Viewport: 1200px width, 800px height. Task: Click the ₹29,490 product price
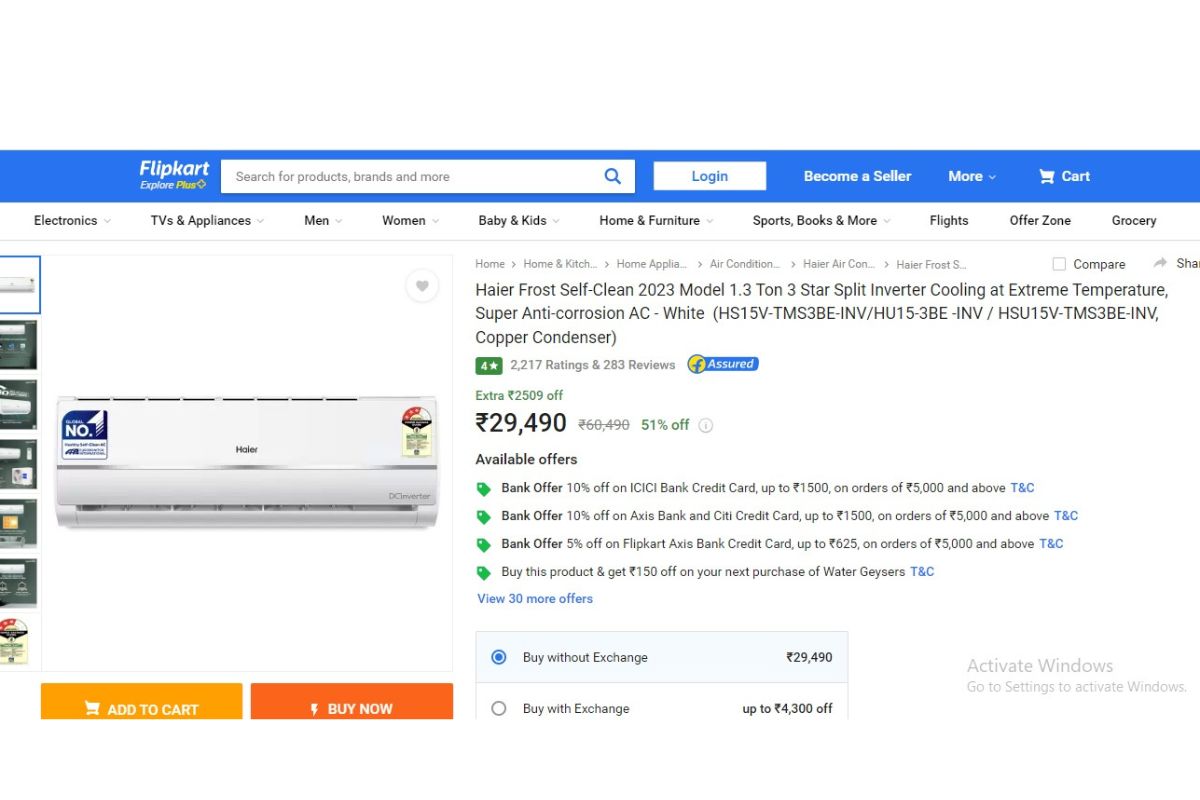coord(521,423)
